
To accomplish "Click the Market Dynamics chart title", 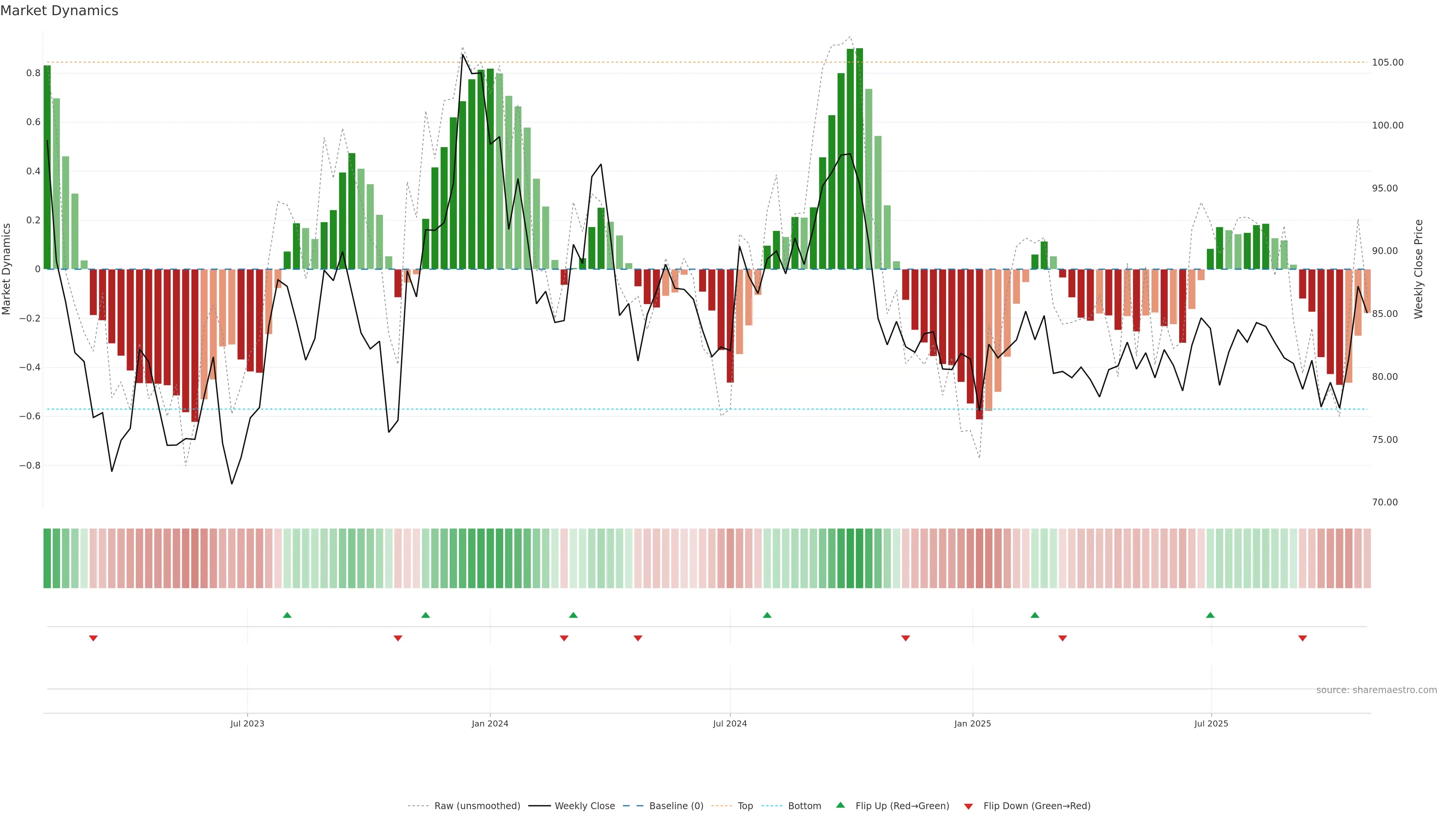I will [60, 11].
